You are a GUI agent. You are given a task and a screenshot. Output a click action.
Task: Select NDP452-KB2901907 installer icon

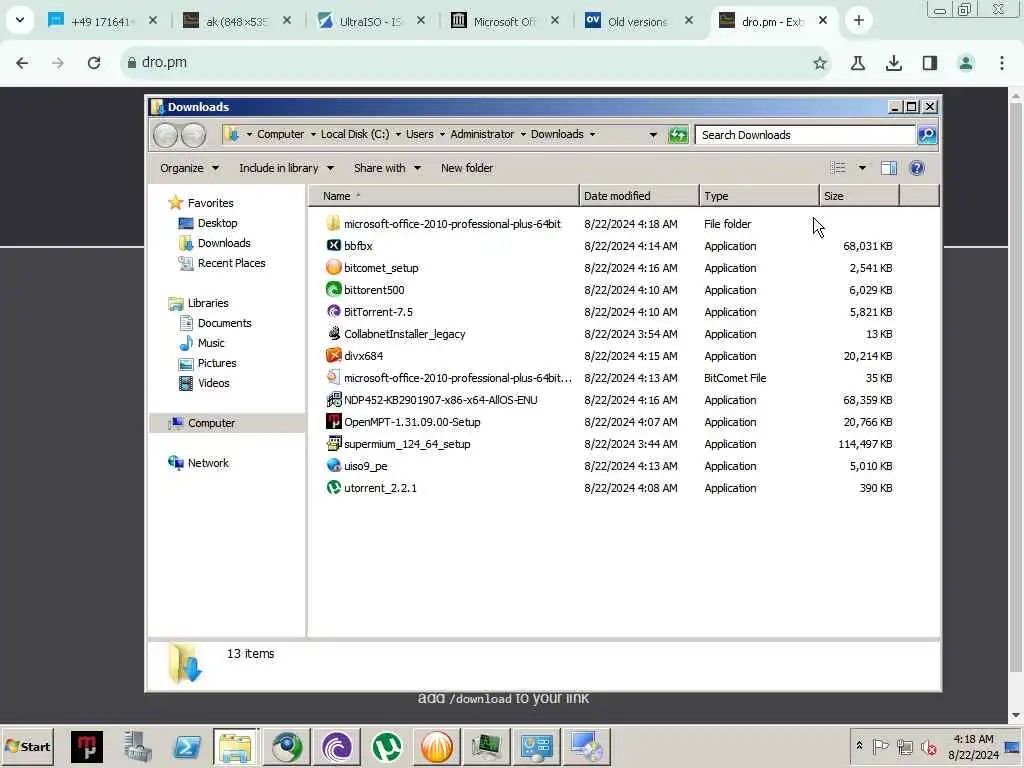[x=334, y=400]
